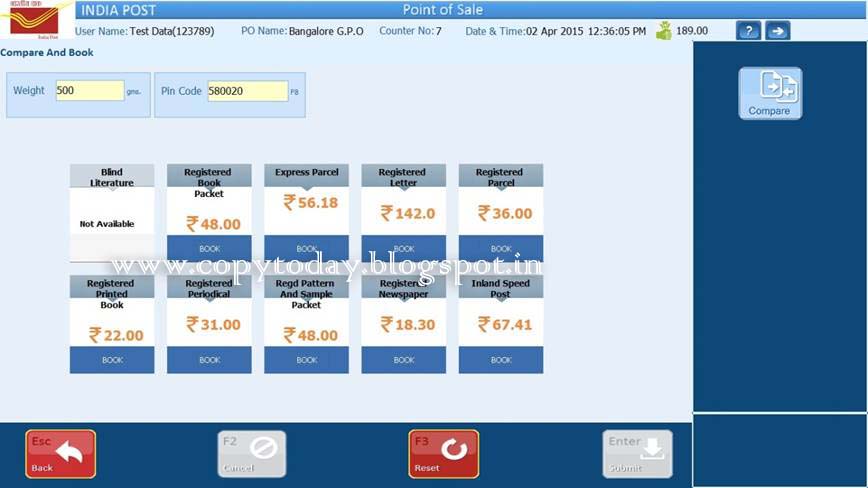Click the Point of Sale title
This screenshot has height=488, width=868.
442,9
